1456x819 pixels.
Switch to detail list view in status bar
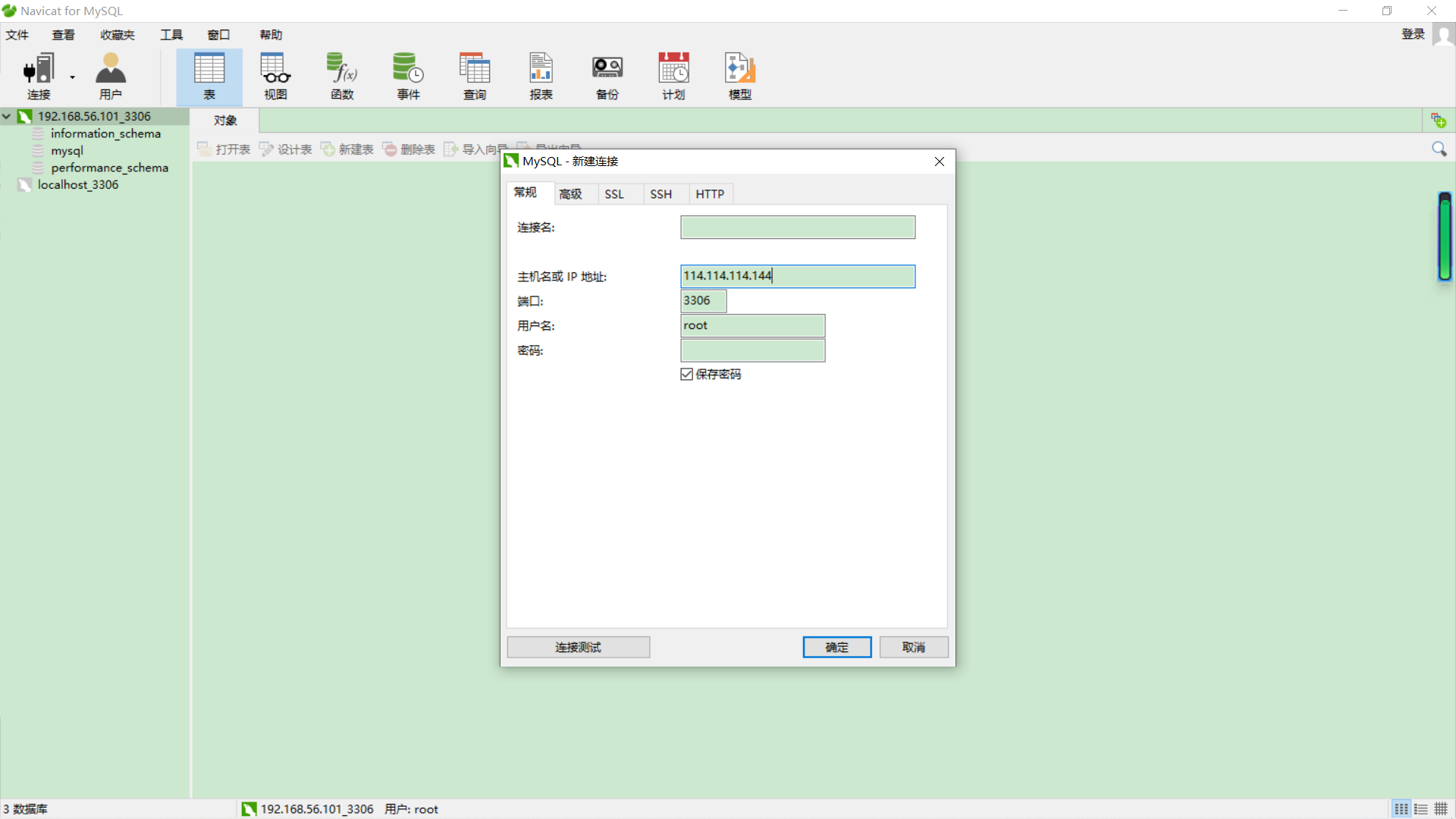[1421, 809]
